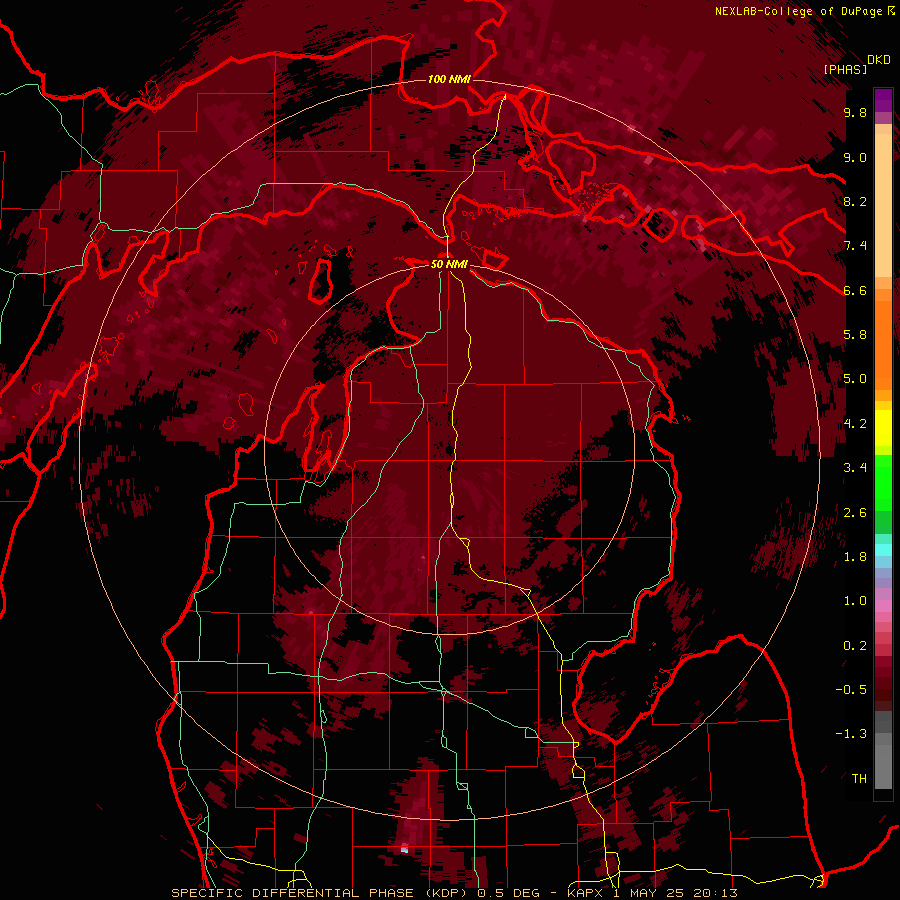The image size is (900, 900).
Task: Click the cyan high-KDP pixel in the southern echo
Action: pos(404,849)
